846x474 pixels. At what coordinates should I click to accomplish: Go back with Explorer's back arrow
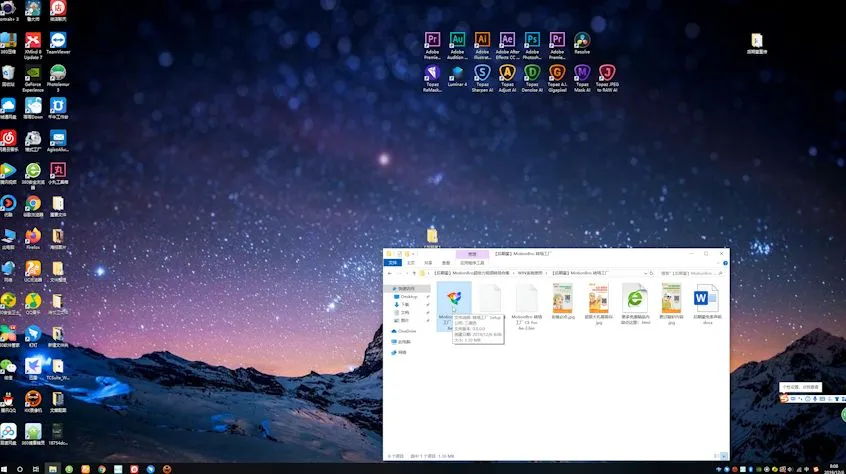390,273
